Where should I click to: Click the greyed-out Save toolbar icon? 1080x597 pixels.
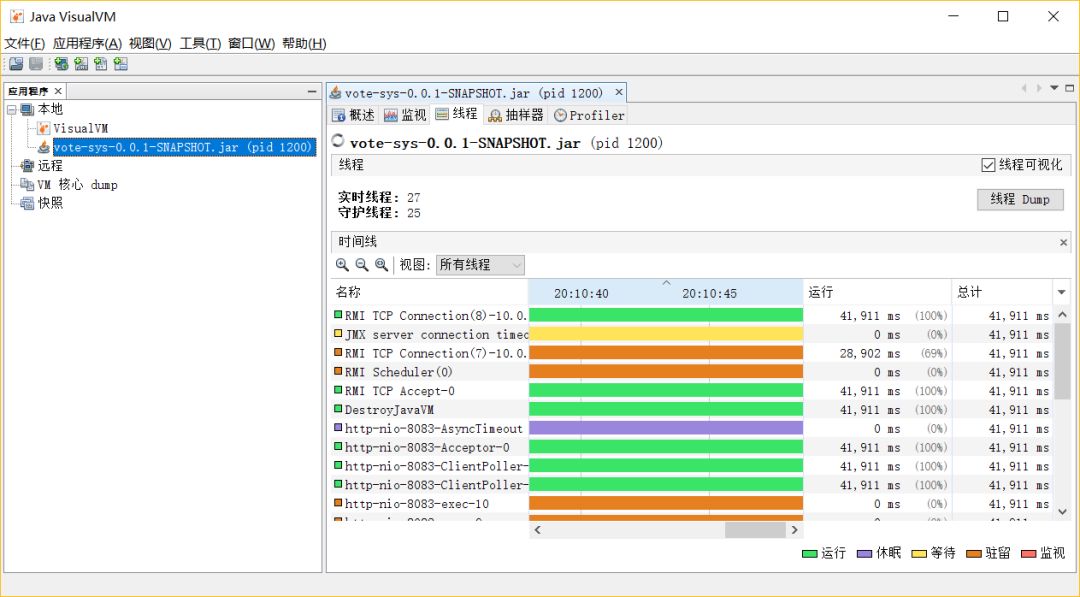tap(37, 64)
